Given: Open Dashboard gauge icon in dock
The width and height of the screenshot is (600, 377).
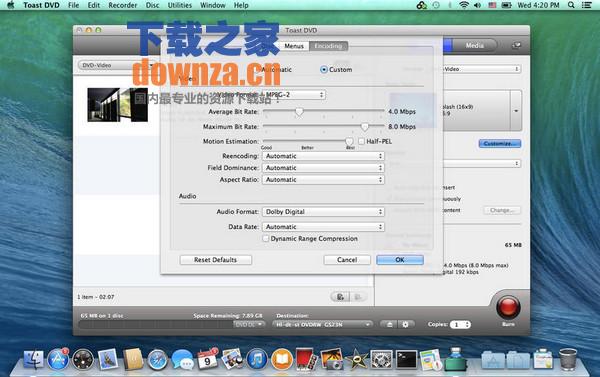Looking at the screenshot, I should pos(83,360).
